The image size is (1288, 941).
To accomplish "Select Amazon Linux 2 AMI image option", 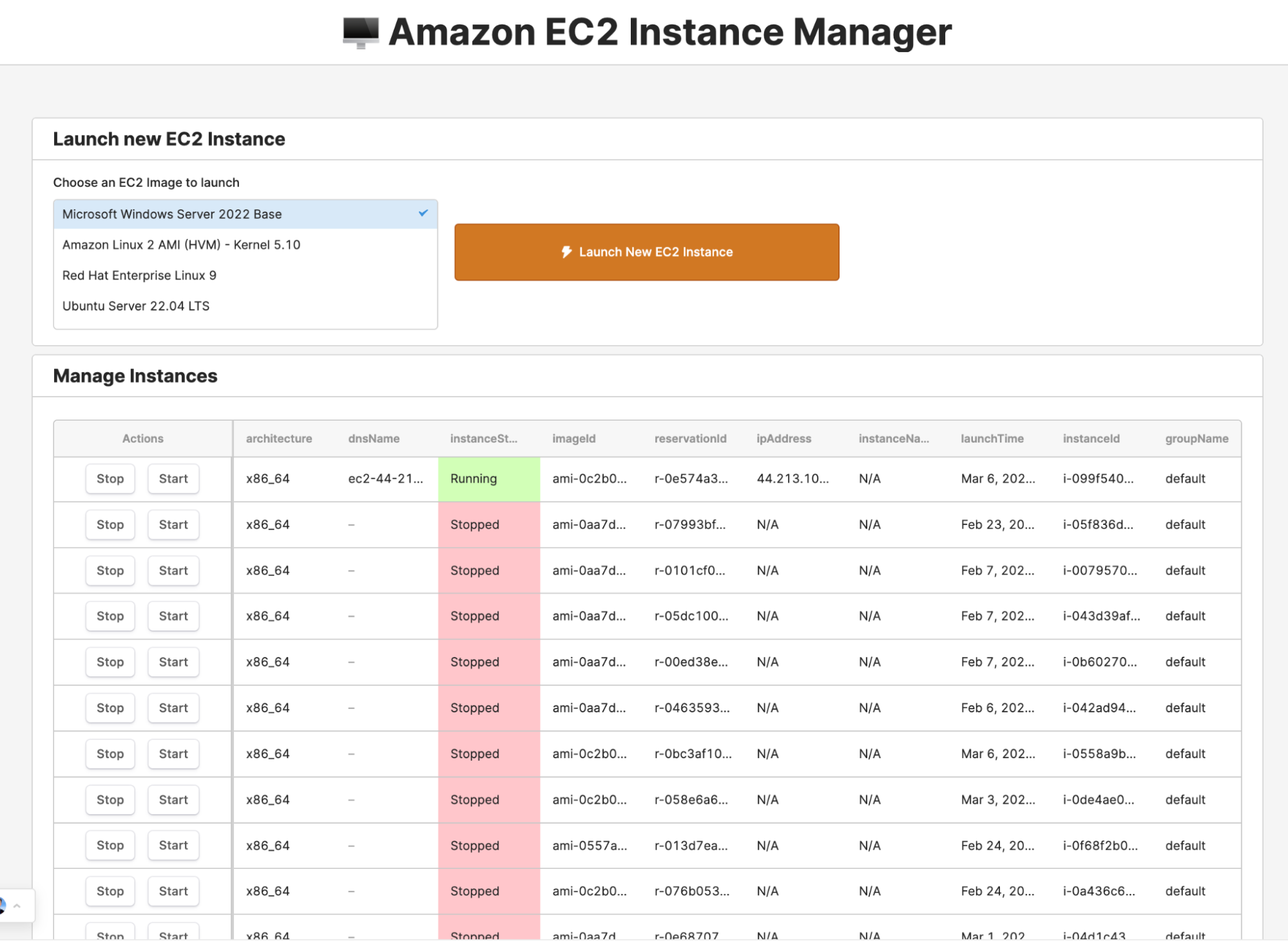I will 181,245.
